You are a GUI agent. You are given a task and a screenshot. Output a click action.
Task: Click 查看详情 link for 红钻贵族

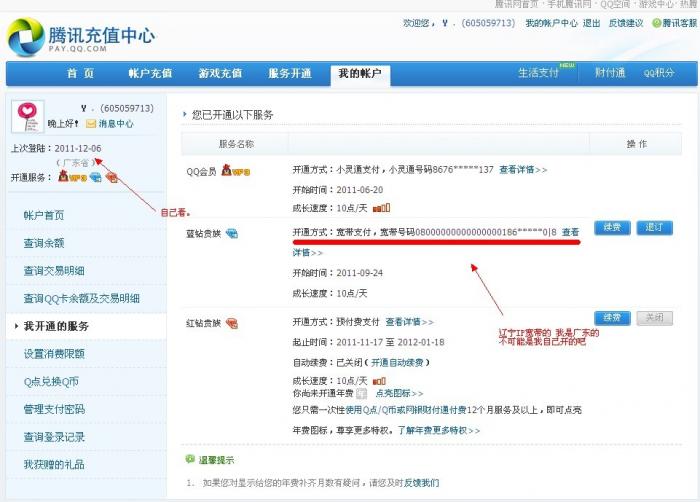click(x=409, y=322)
